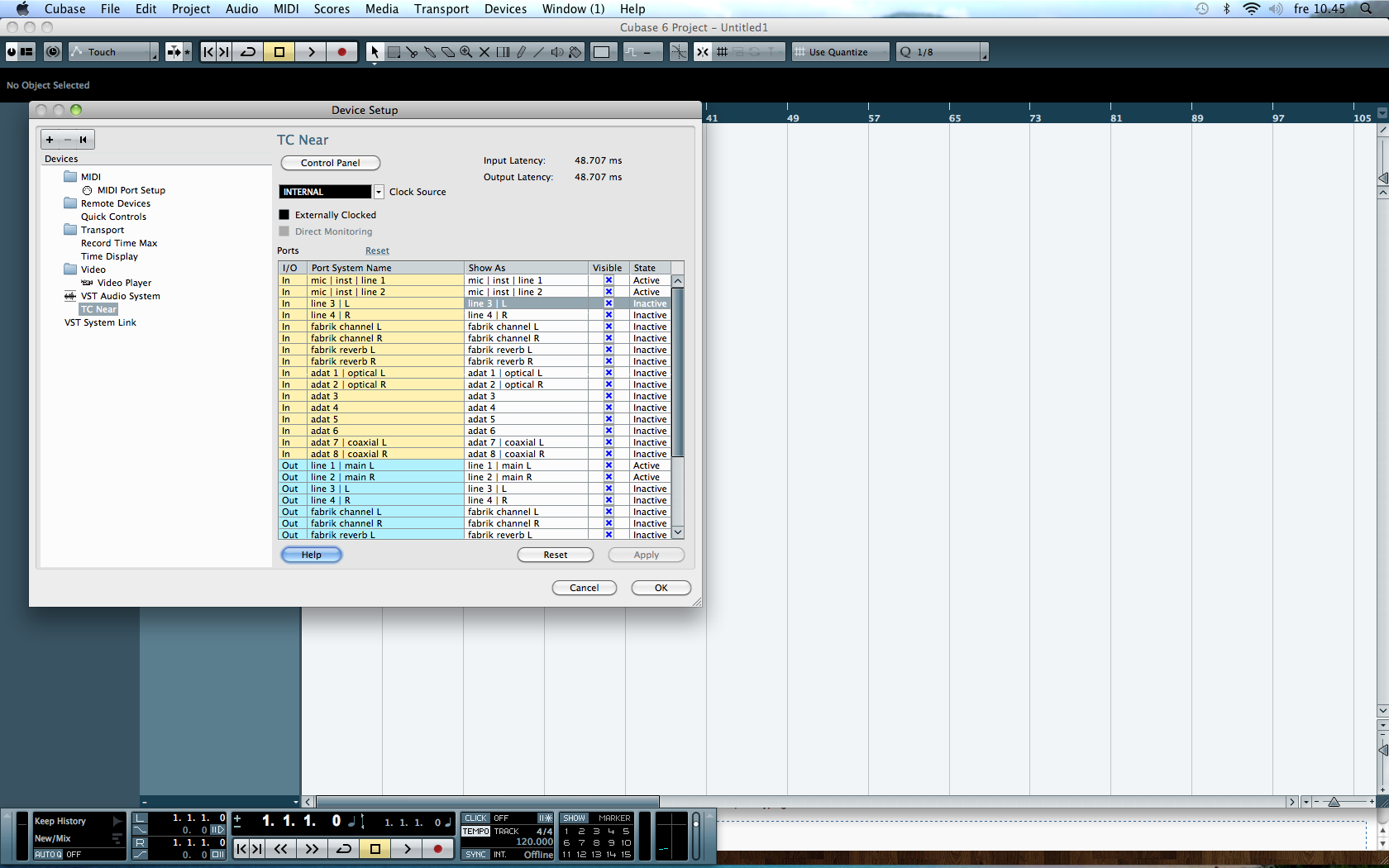Click the ports list vertical scrollbar thumb
The image size is (1389, 868).
click(678, 371)
